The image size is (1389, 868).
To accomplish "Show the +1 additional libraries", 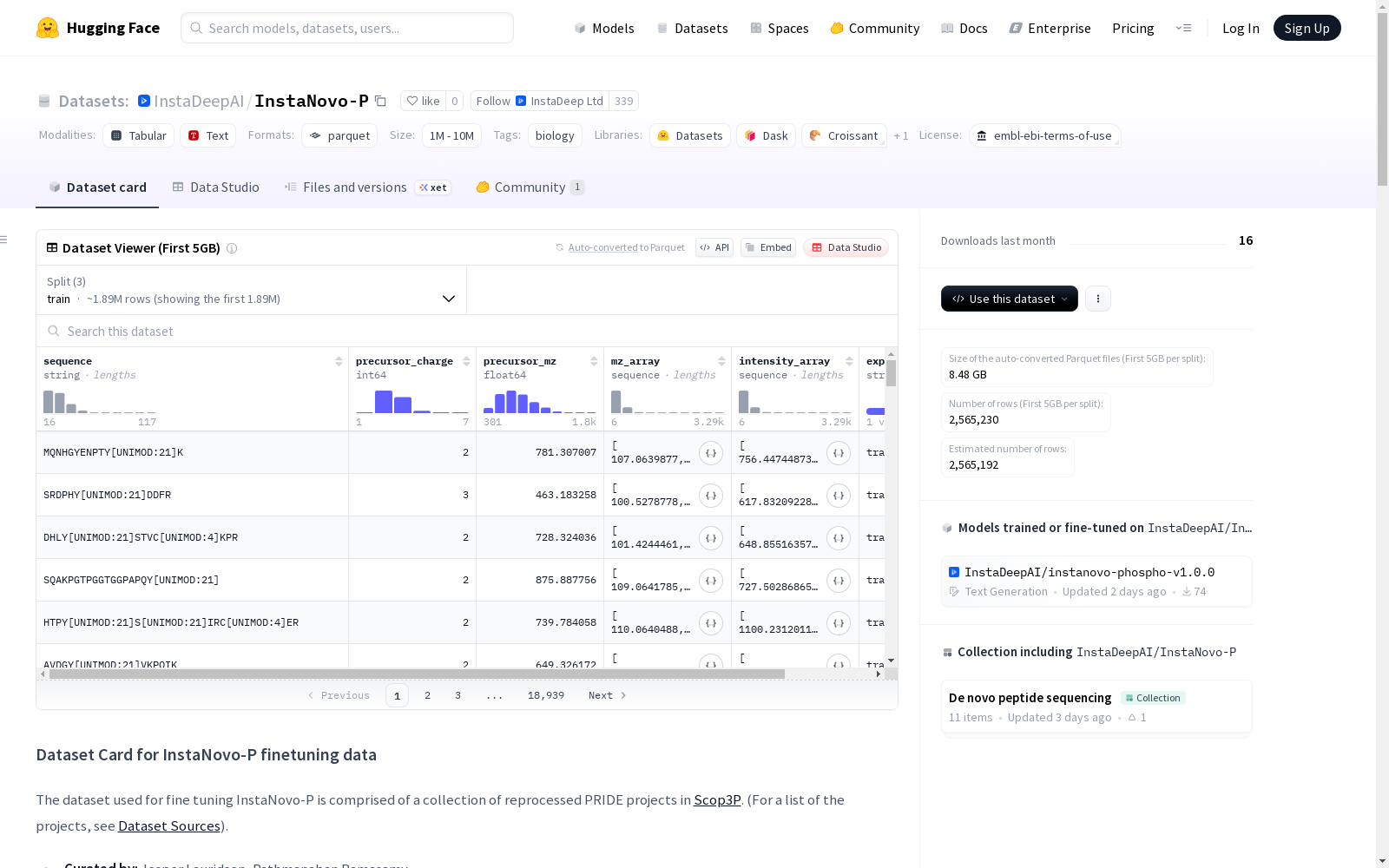I will pyautogui.click(x=901, y=135).
